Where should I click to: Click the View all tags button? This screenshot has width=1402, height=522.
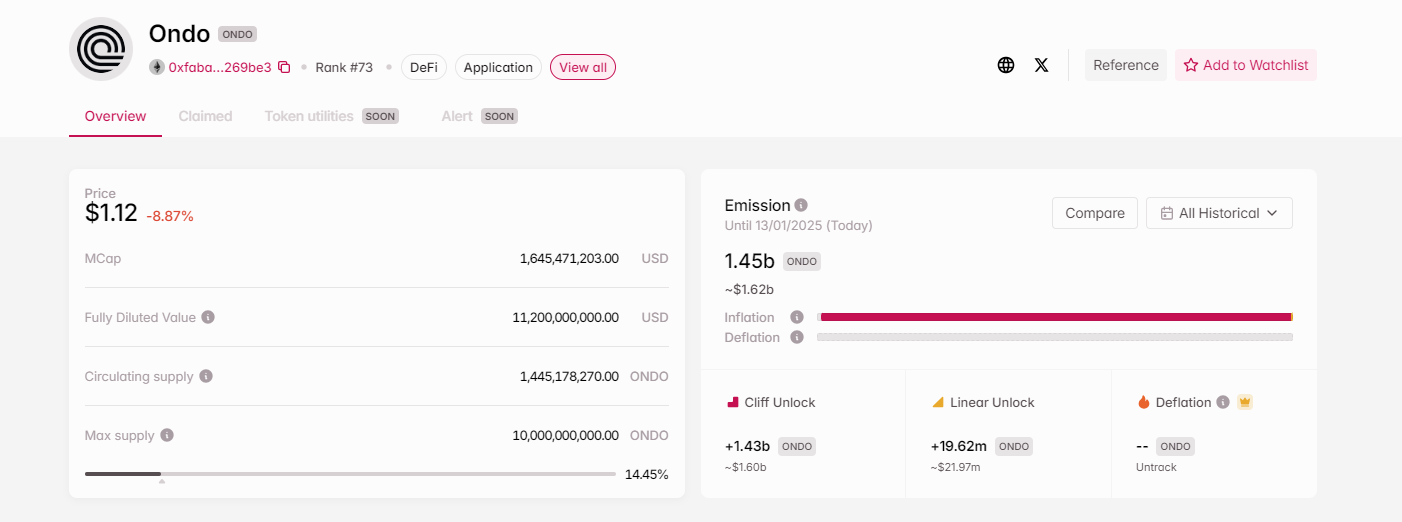click(583, 67)
